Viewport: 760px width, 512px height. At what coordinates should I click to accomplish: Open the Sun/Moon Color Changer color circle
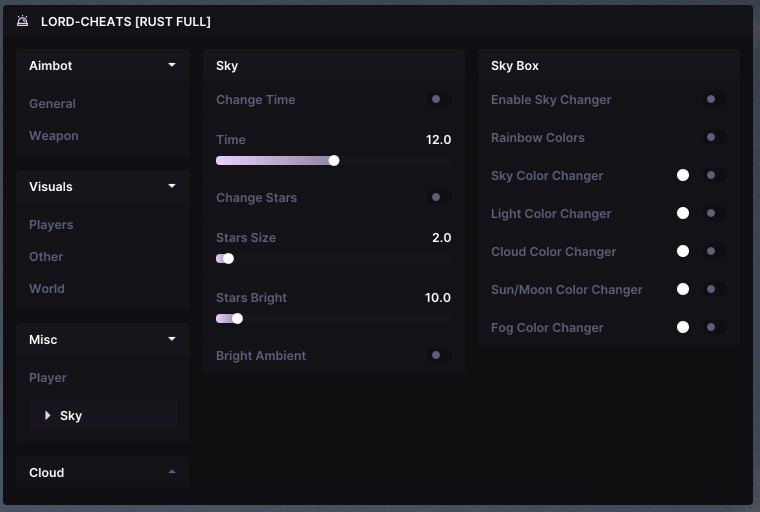point(683,289)
